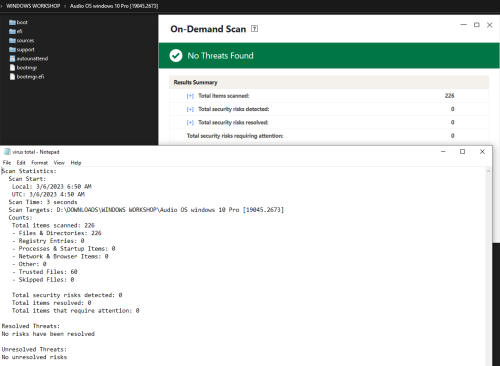
Task: Click the Notepad icon in virus total title bar
Action: click(7, 152)
